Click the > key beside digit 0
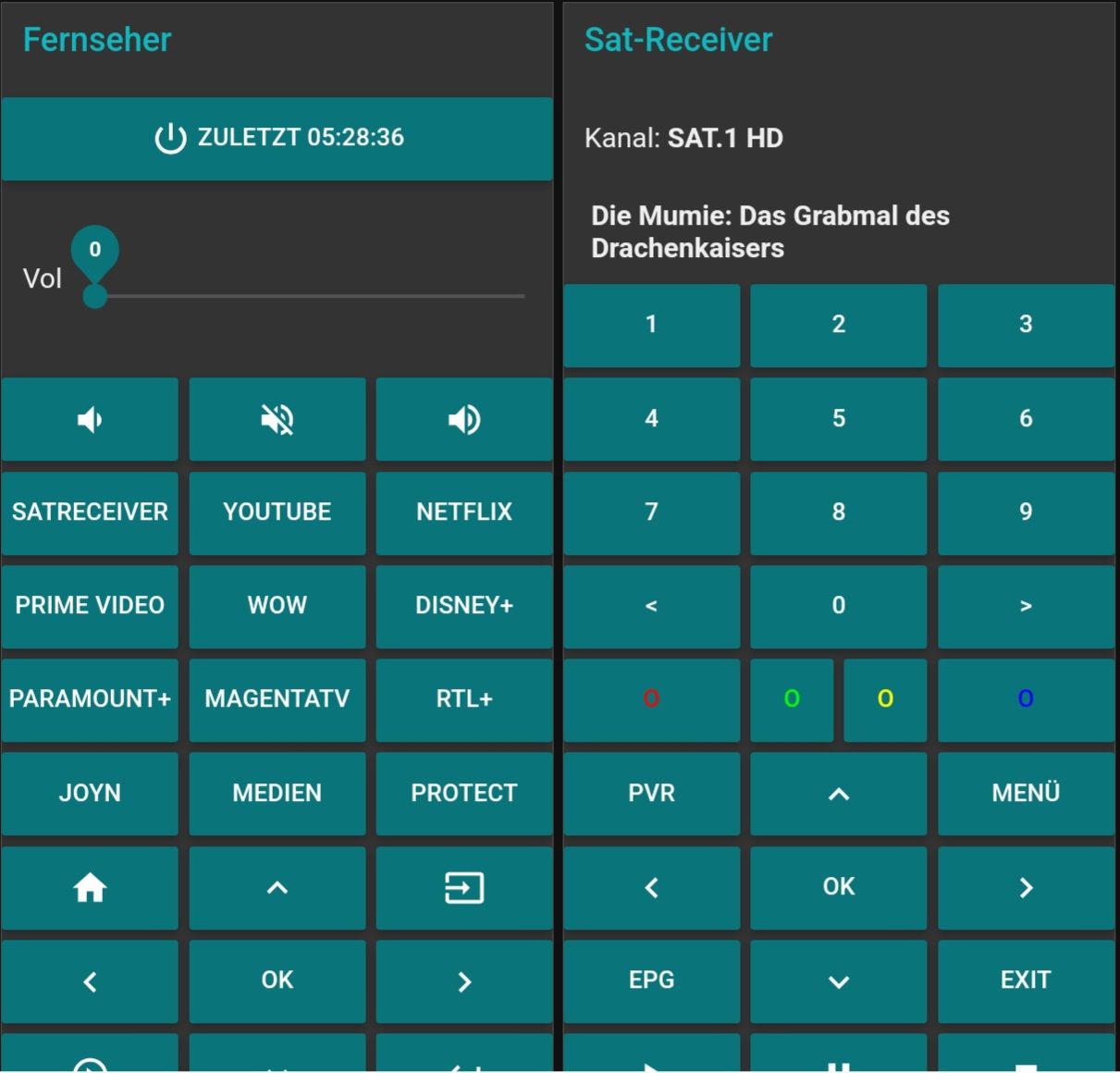Screen dimensions: 1120x1073 [x=1026, y=606]
